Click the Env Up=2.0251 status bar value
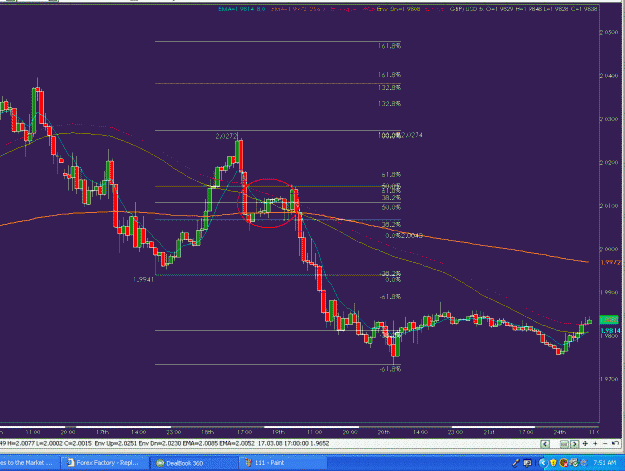Viewport: 625px width, 471px height. [114, 443]
